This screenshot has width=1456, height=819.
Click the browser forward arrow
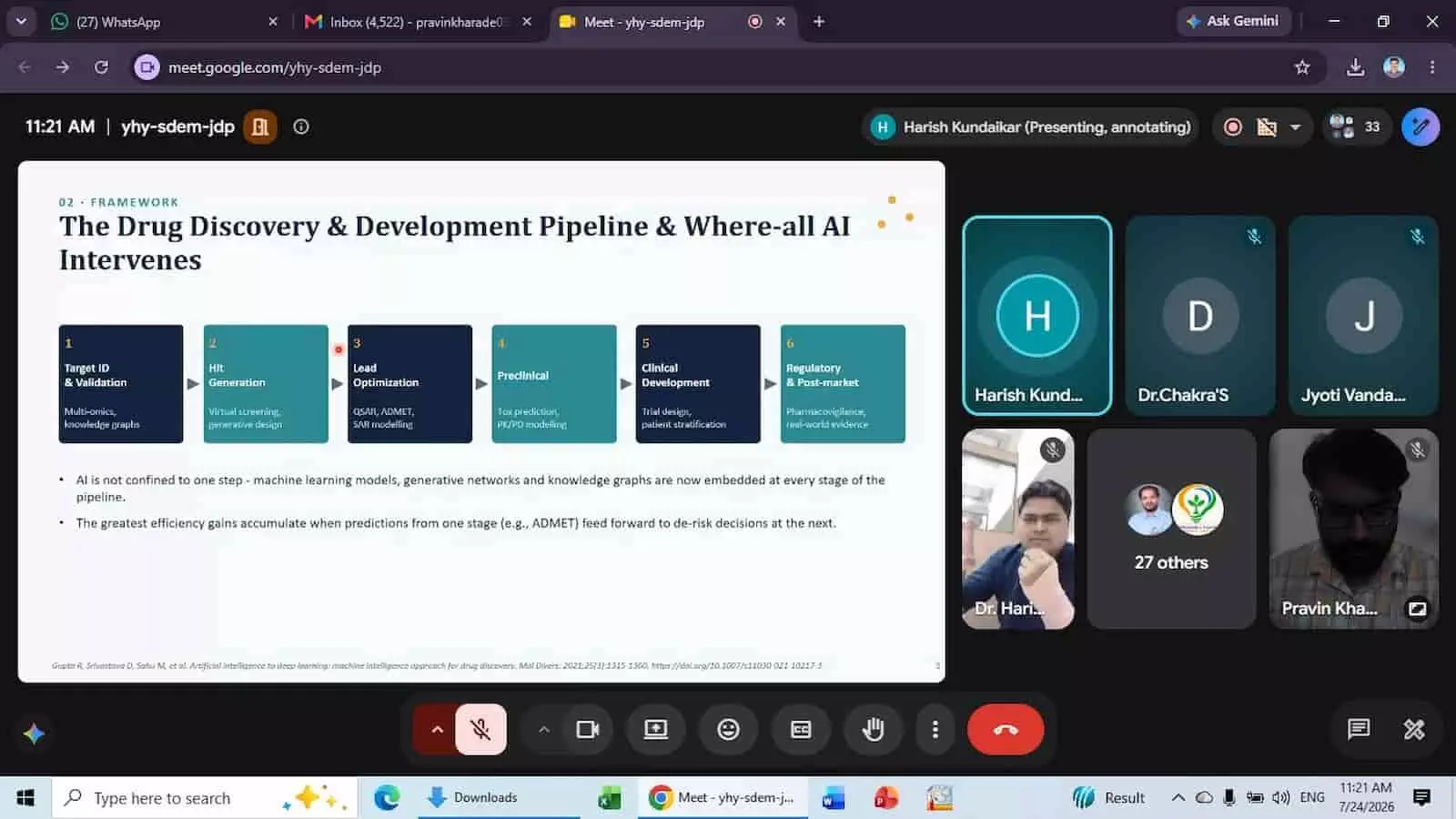coord(62,67)
